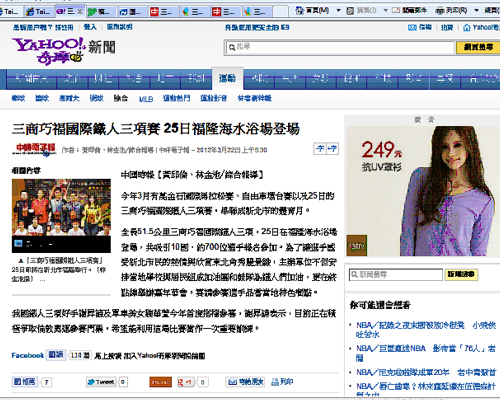Click the Yahoo! Kimo logo
Viewport: 500px width, 400px height.
point(49,51)
